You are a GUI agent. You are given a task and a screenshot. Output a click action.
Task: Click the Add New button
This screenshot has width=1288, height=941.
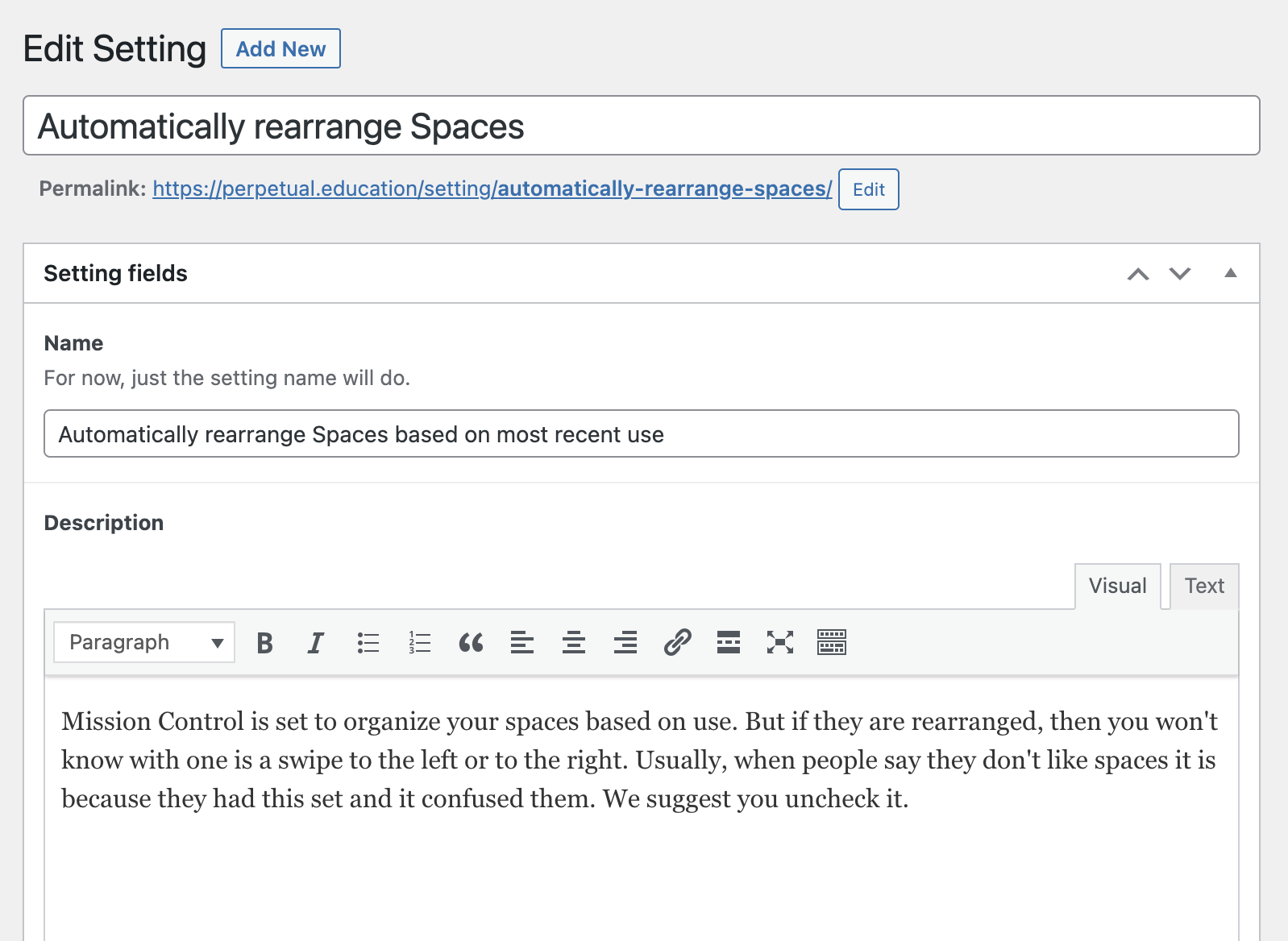point(280,48)
